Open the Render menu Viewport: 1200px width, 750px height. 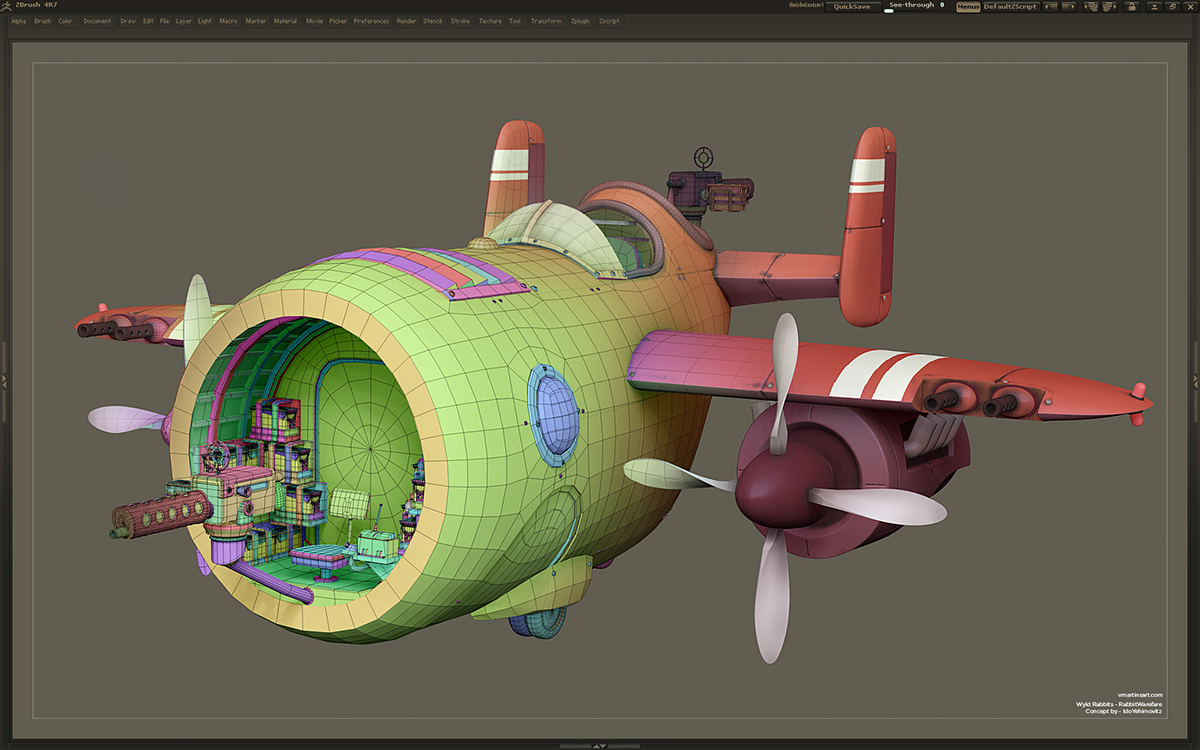406,21
